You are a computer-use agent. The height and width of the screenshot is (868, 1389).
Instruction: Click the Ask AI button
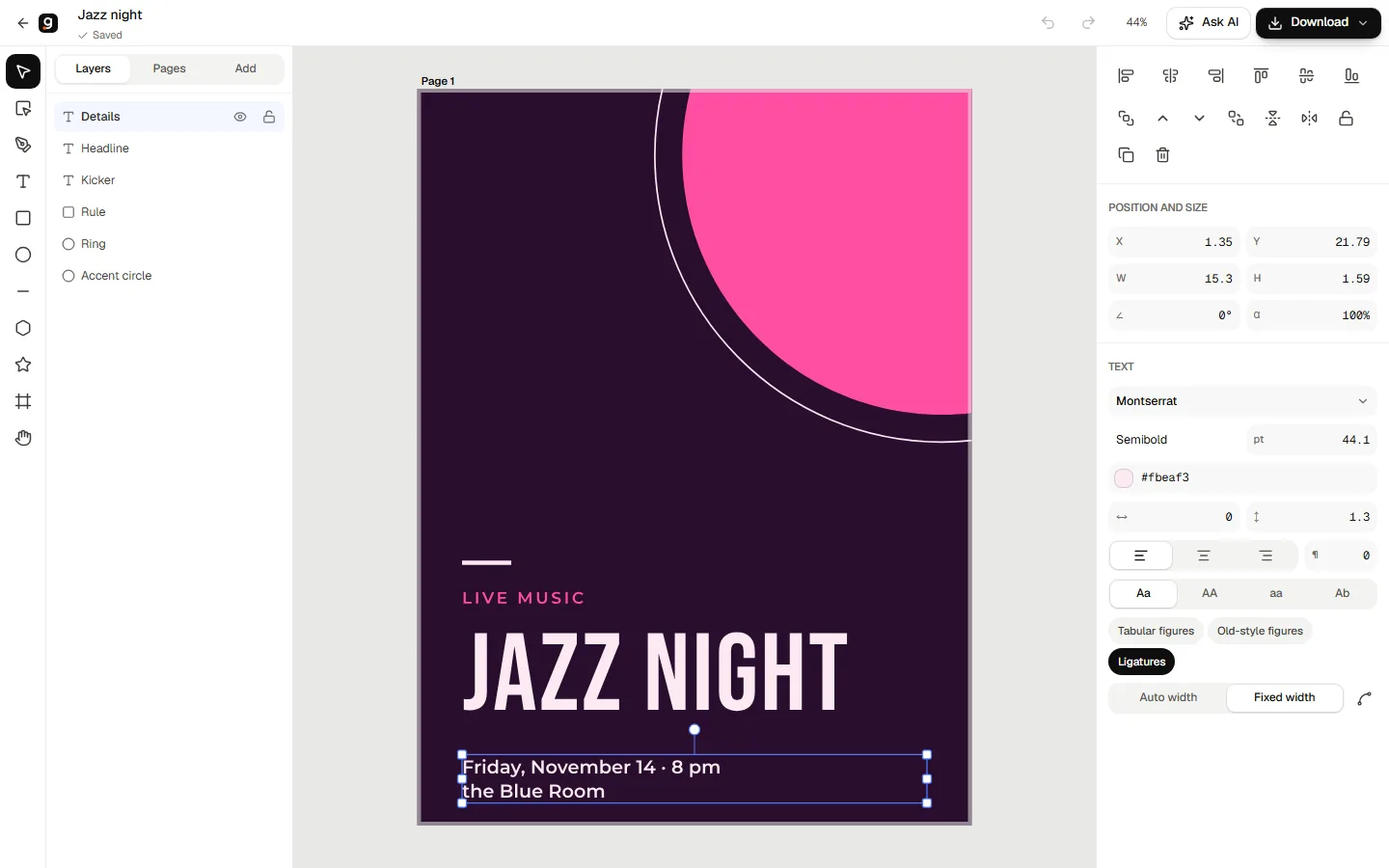(x=1209, y=23)
